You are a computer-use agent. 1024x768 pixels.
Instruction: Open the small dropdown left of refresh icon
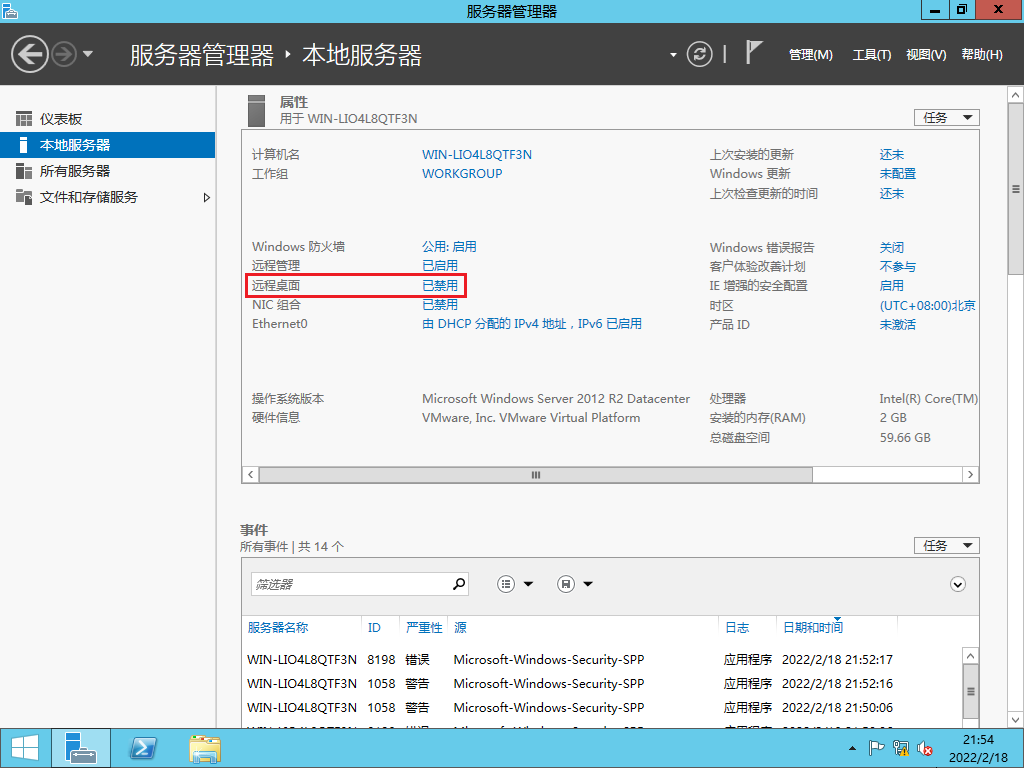pos(673,55)
